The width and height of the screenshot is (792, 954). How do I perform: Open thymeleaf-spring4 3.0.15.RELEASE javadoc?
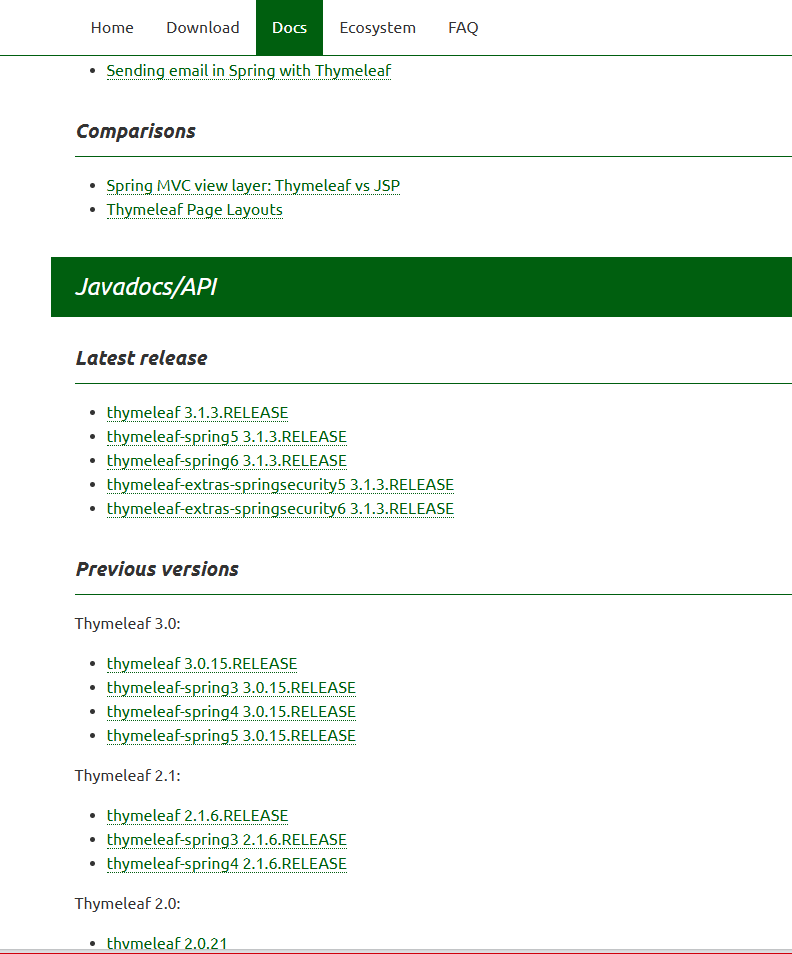pos(231,711)
